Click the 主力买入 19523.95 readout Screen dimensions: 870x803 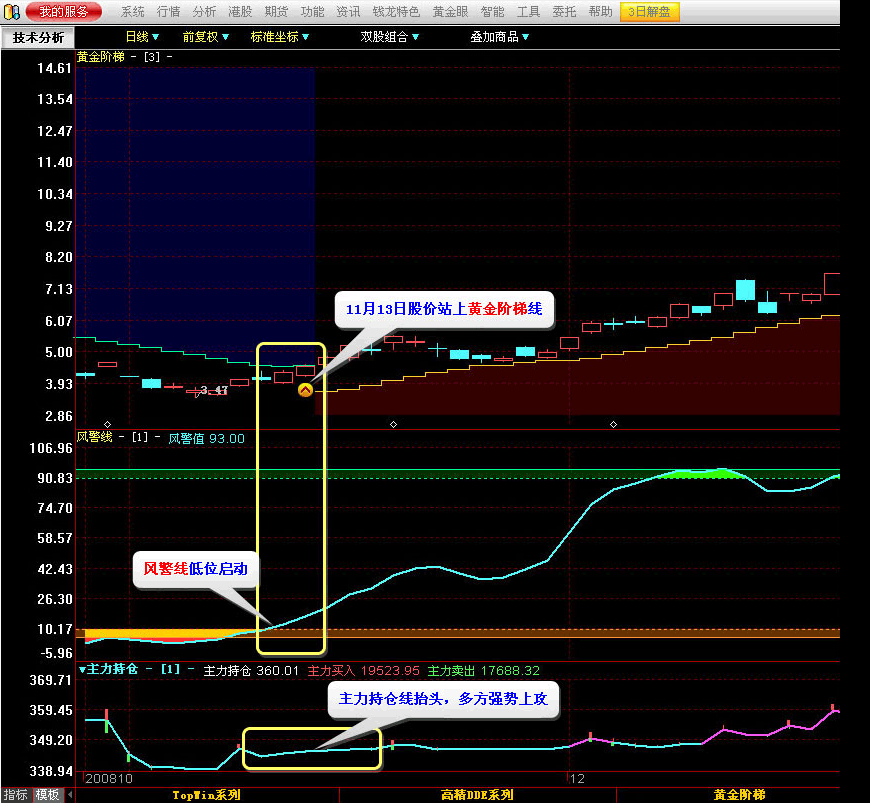click(363, 670)
